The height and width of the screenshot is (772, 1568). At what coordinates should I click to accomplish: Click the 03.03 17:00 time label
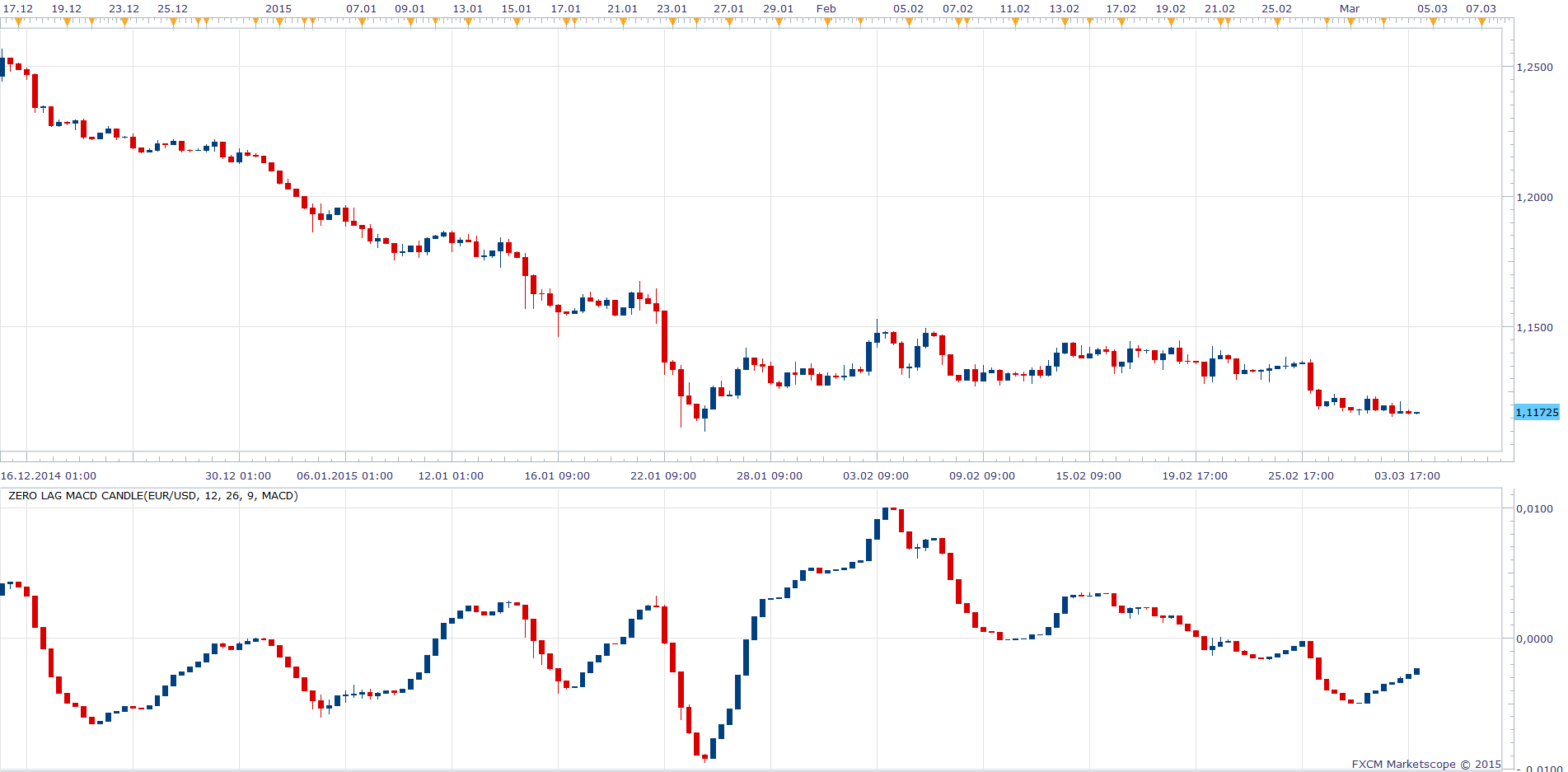click(1407, 476)
